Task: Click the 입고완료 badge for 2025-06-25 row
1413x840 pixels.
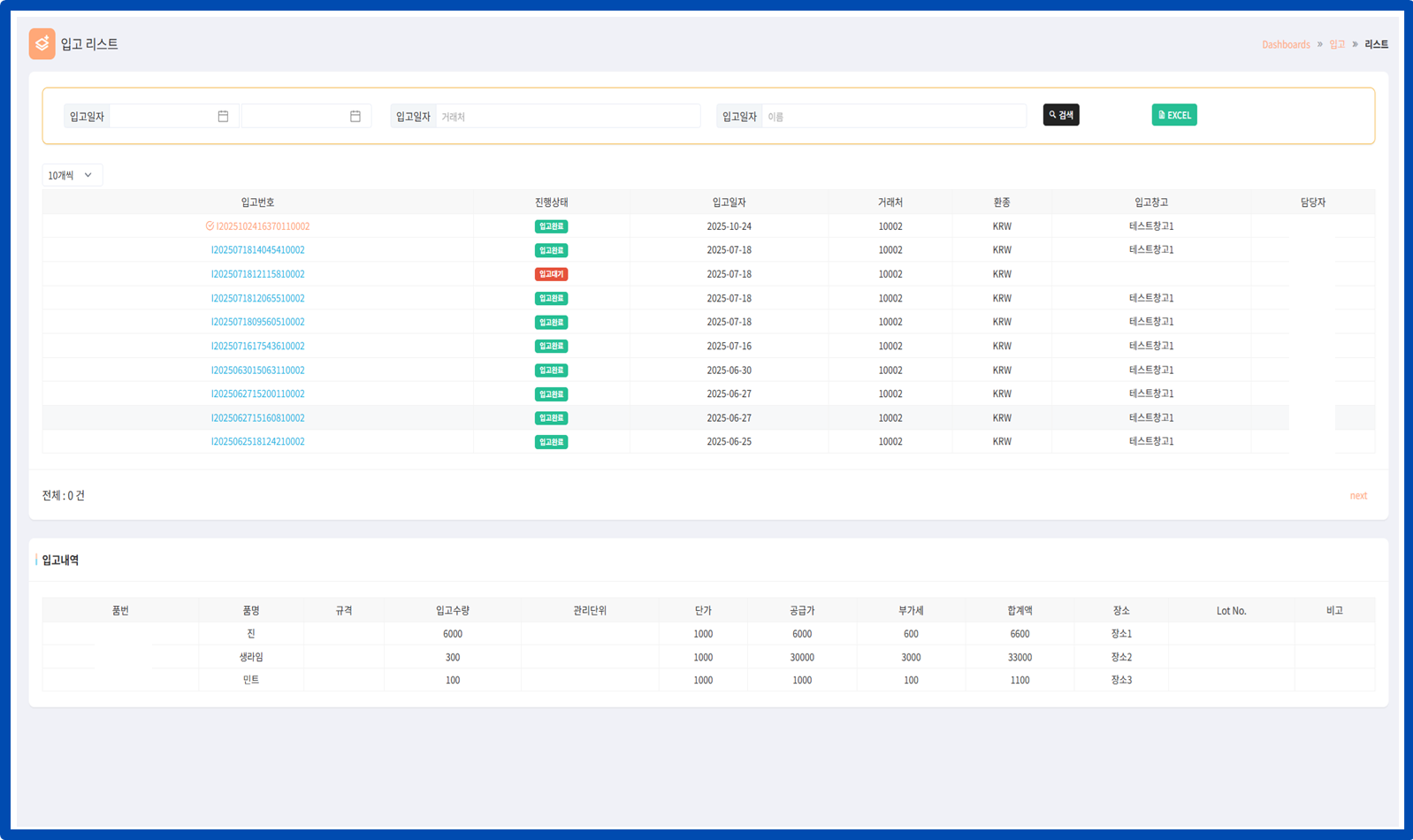Action: coord(551,442)
